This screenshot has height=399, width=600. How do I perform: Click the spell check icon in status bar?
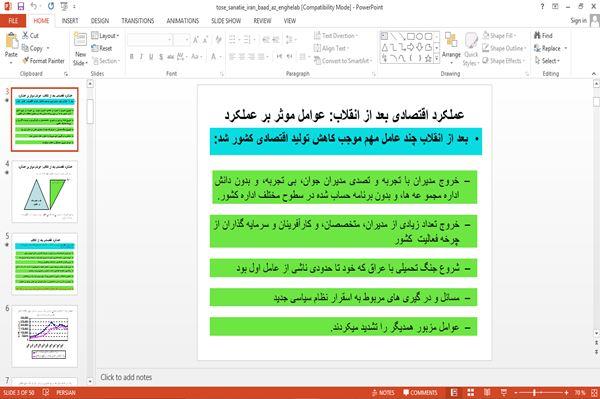(46, 392)
